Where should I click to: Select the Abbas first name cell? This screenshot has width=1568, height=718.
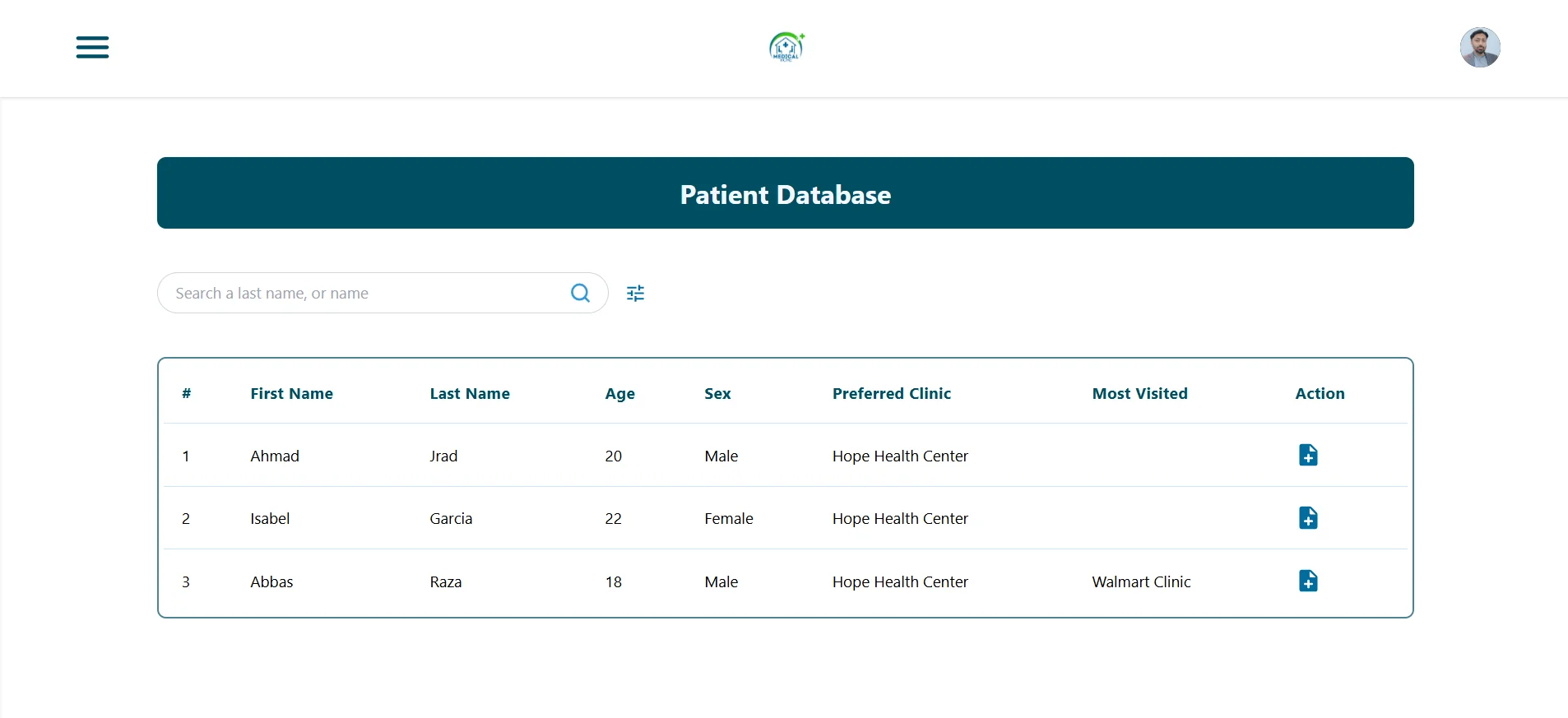point(271,581)
